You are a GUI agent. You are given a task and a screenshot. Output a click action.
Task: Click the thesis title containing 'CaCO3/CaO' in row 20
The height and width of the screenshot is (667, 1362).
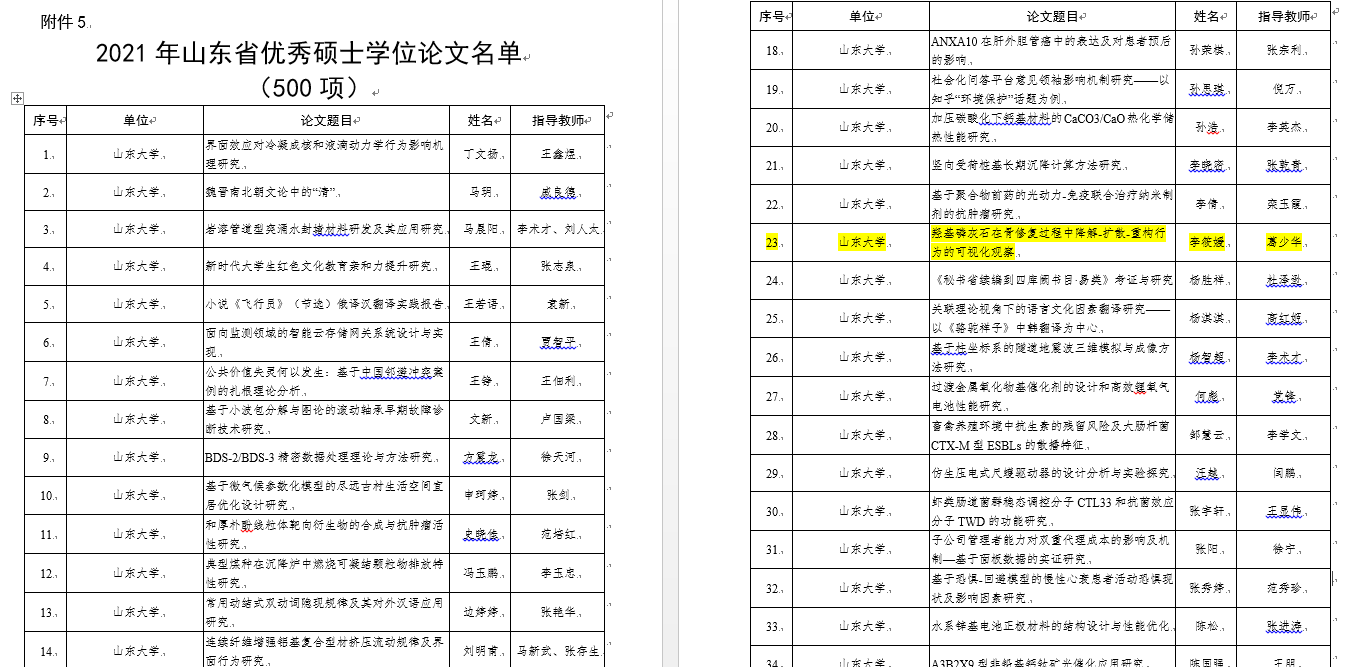(x=1053, y=127)
